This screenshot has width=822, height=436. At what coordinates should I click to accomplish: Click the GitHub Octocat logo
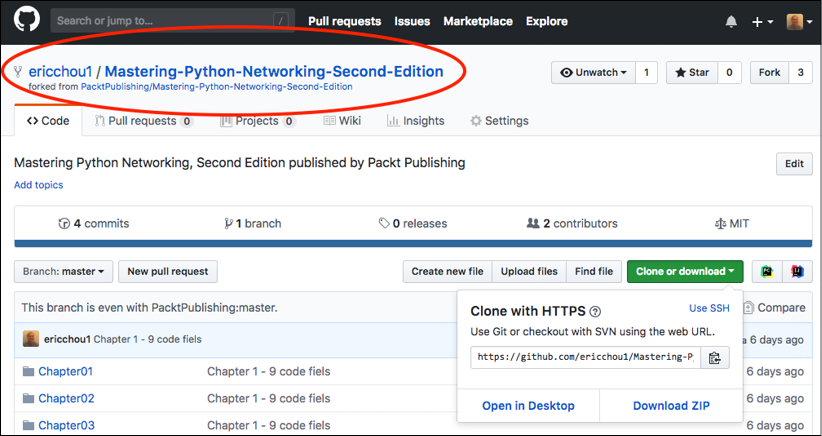27,21
